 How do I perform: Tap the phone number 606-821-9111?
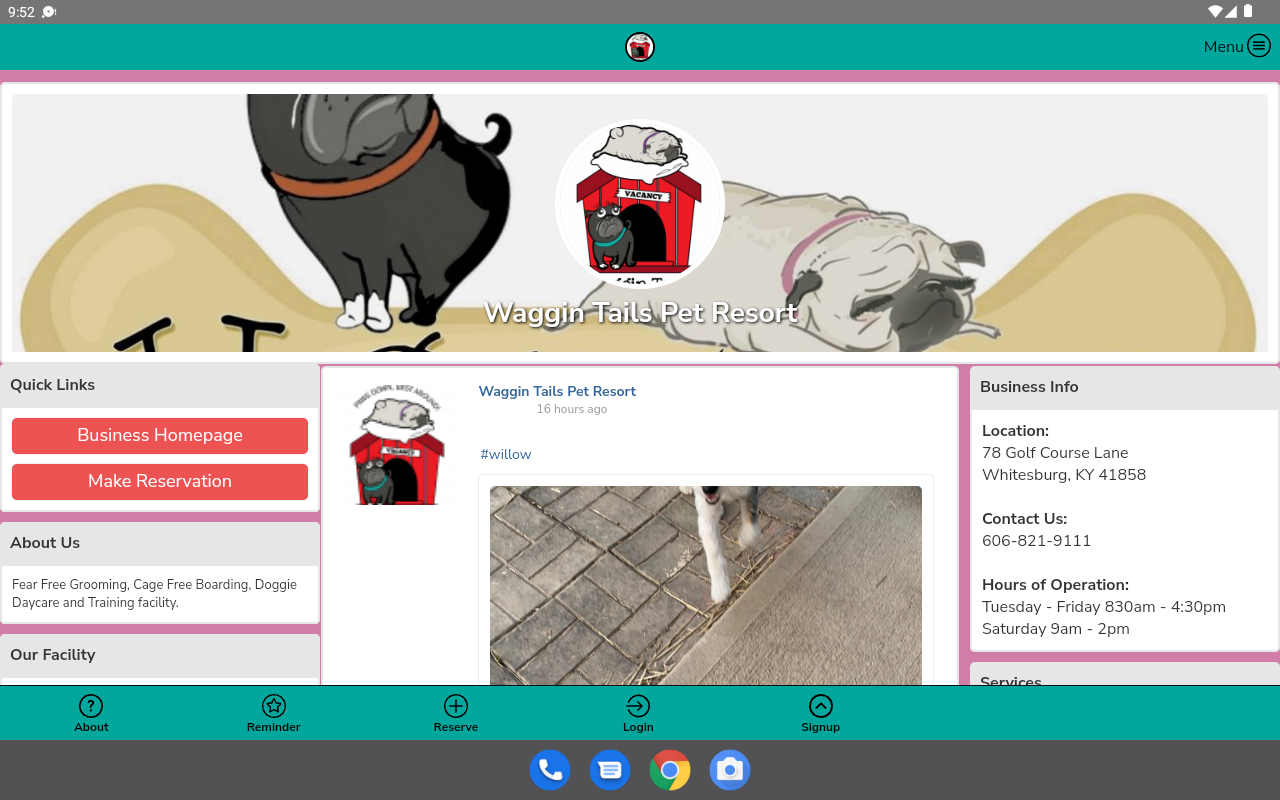point(1037,541)
